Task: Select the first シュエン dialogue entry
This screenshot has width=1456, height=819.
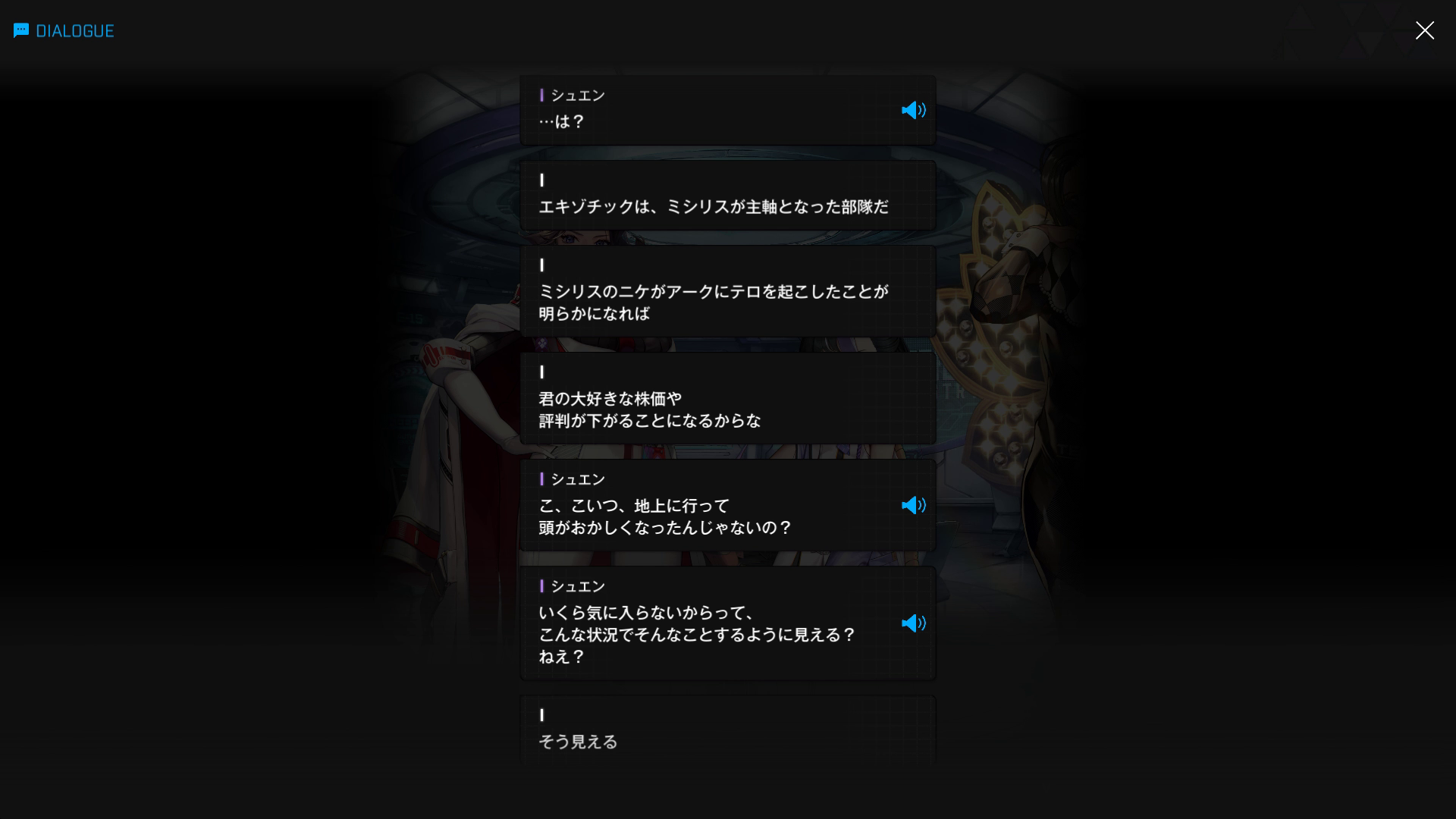Action: coord(728,111)
